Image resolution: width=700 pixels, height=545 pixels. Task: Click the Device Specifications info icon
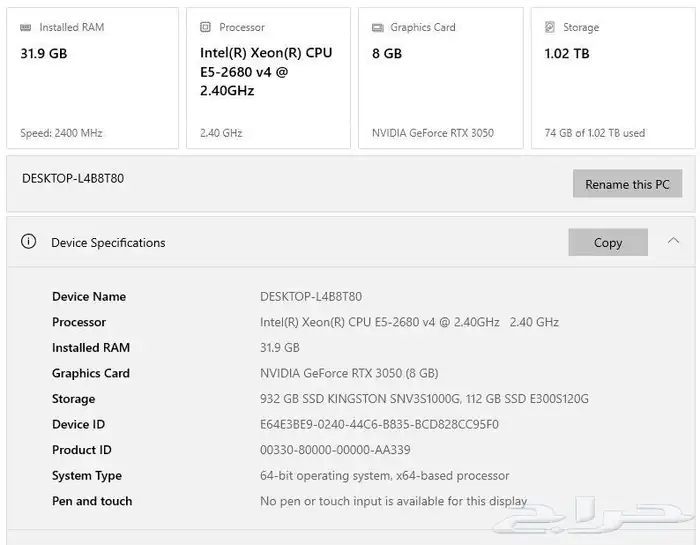[29, 241]
